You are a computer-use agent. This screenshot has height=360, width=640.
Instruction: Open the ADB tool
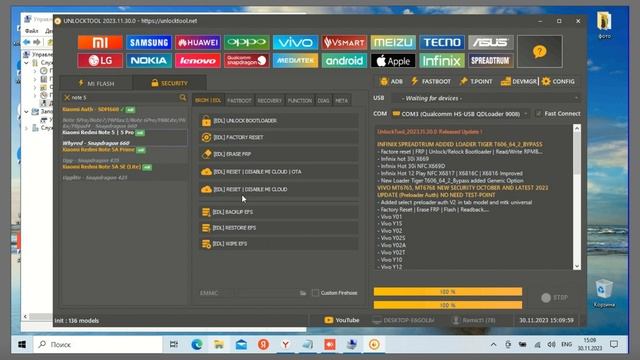click(x=391, y=82)
